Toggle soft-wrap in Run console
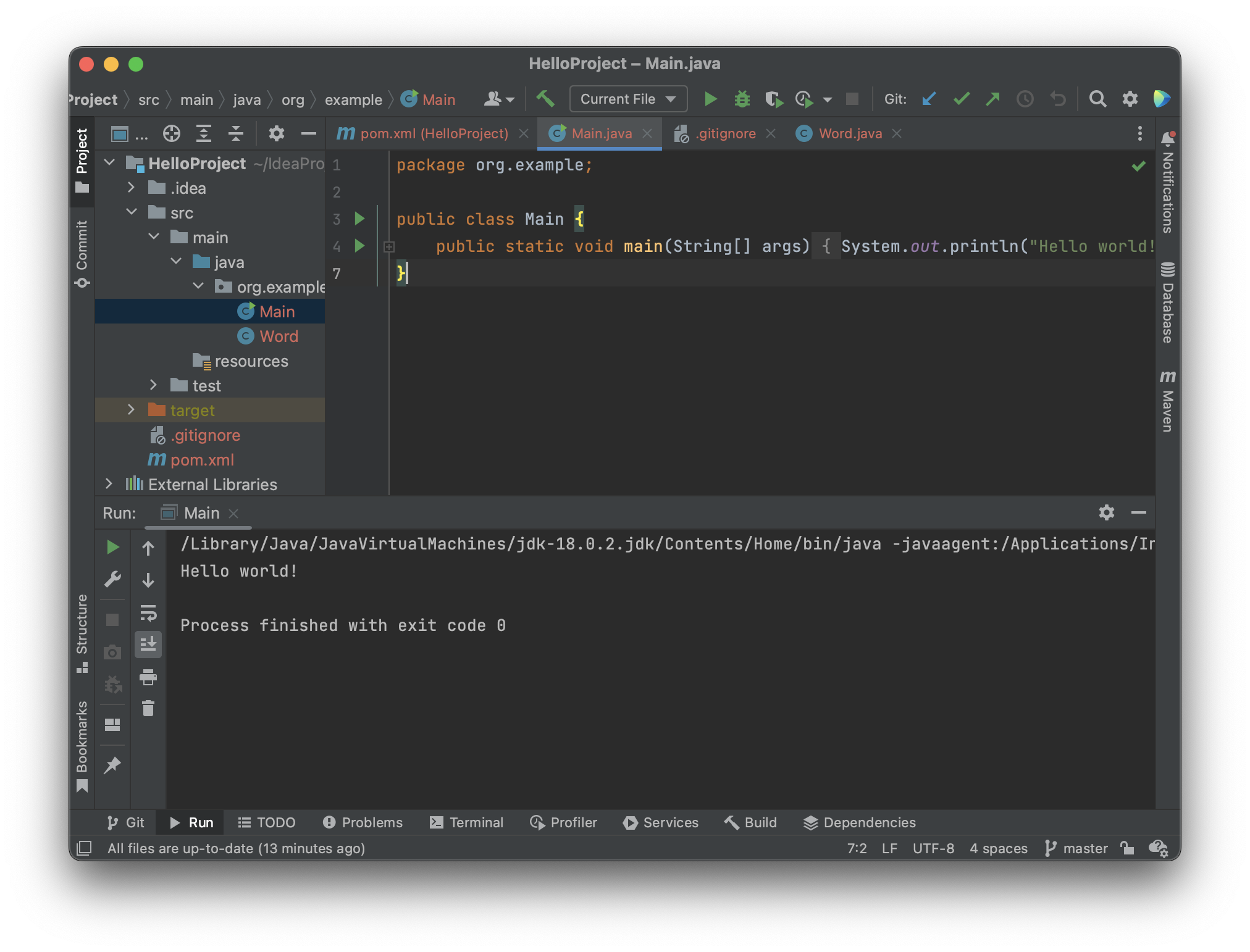 [x=148, y=612]
